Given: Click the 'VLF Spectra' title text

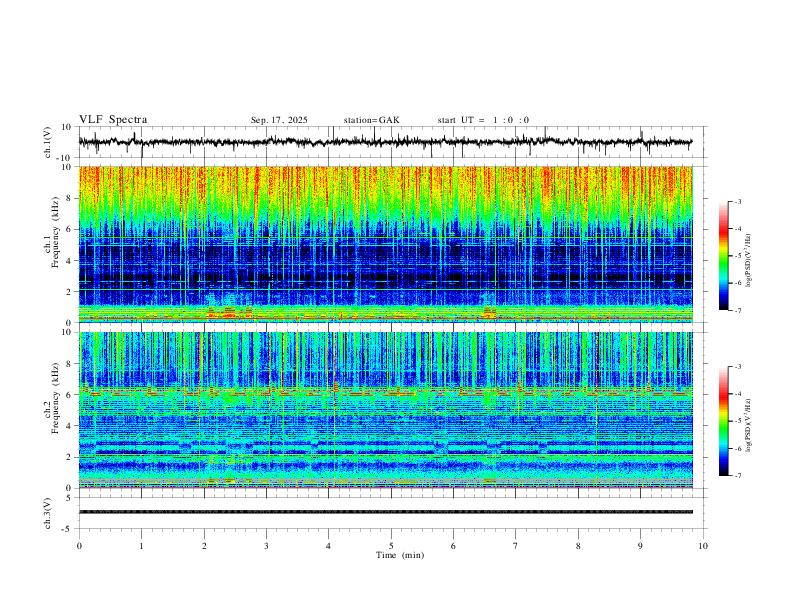Looking at the screenshot, I should click(x=113, y=120).
